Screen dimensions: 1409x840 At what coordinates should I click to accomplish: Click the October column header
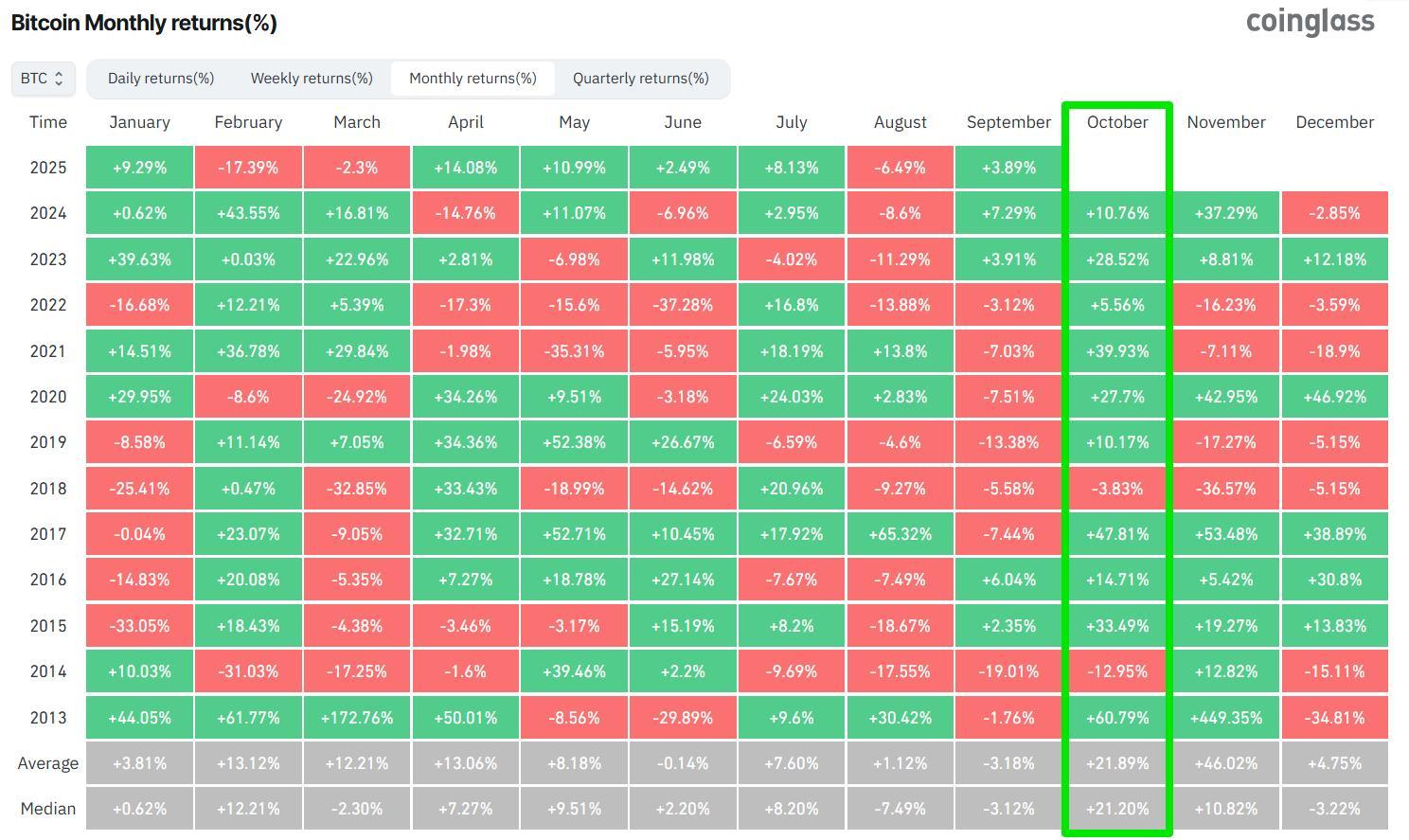point(1117,122)
